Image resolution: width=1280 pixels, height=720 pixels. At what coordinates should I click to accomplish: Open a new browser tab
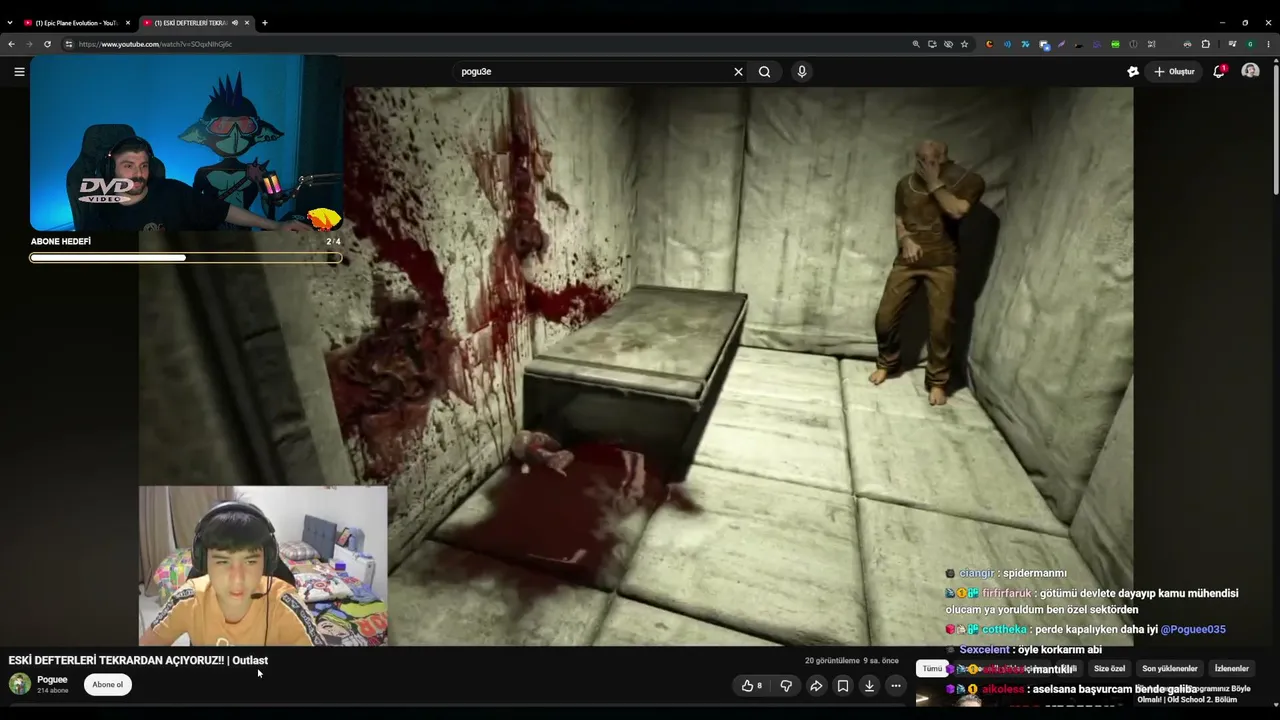[264, 22]
